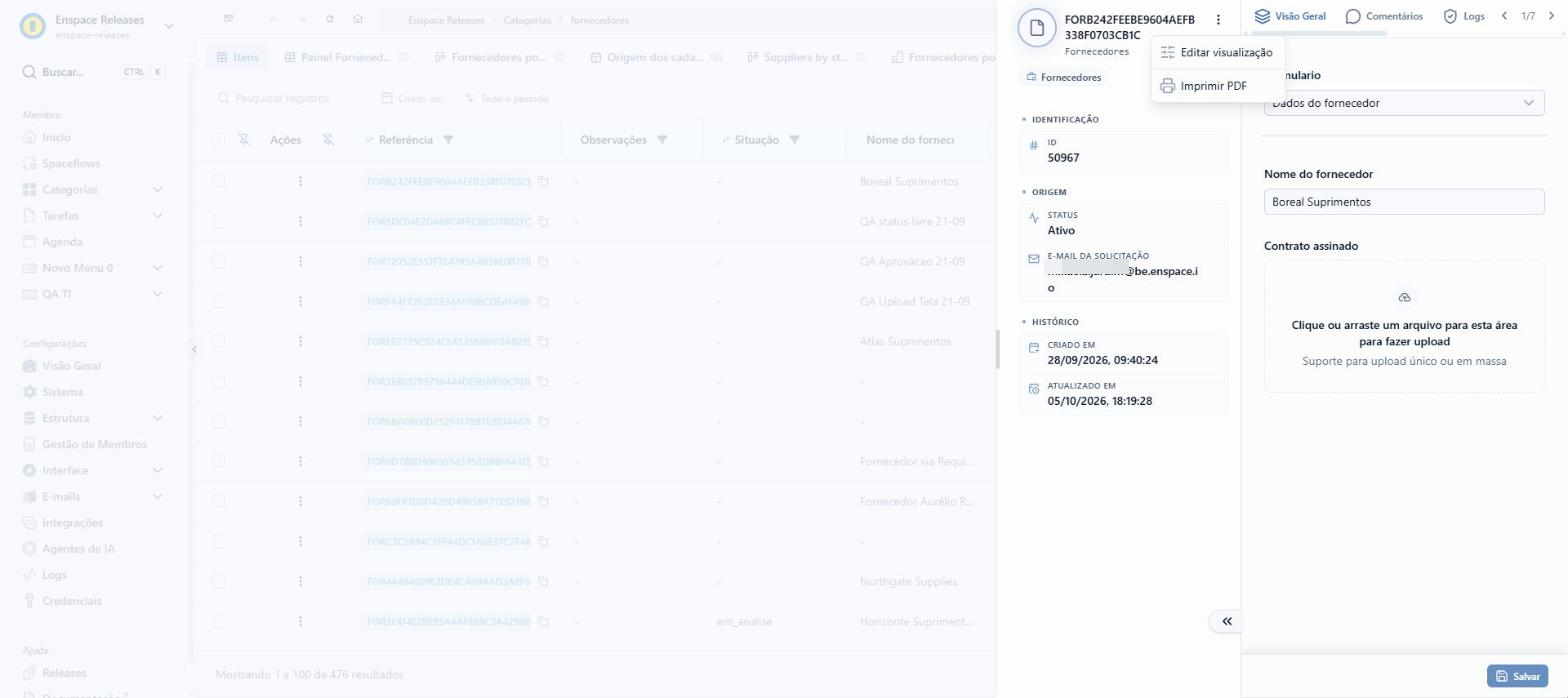Choose Editar visualização from the popup menu

1216,52
